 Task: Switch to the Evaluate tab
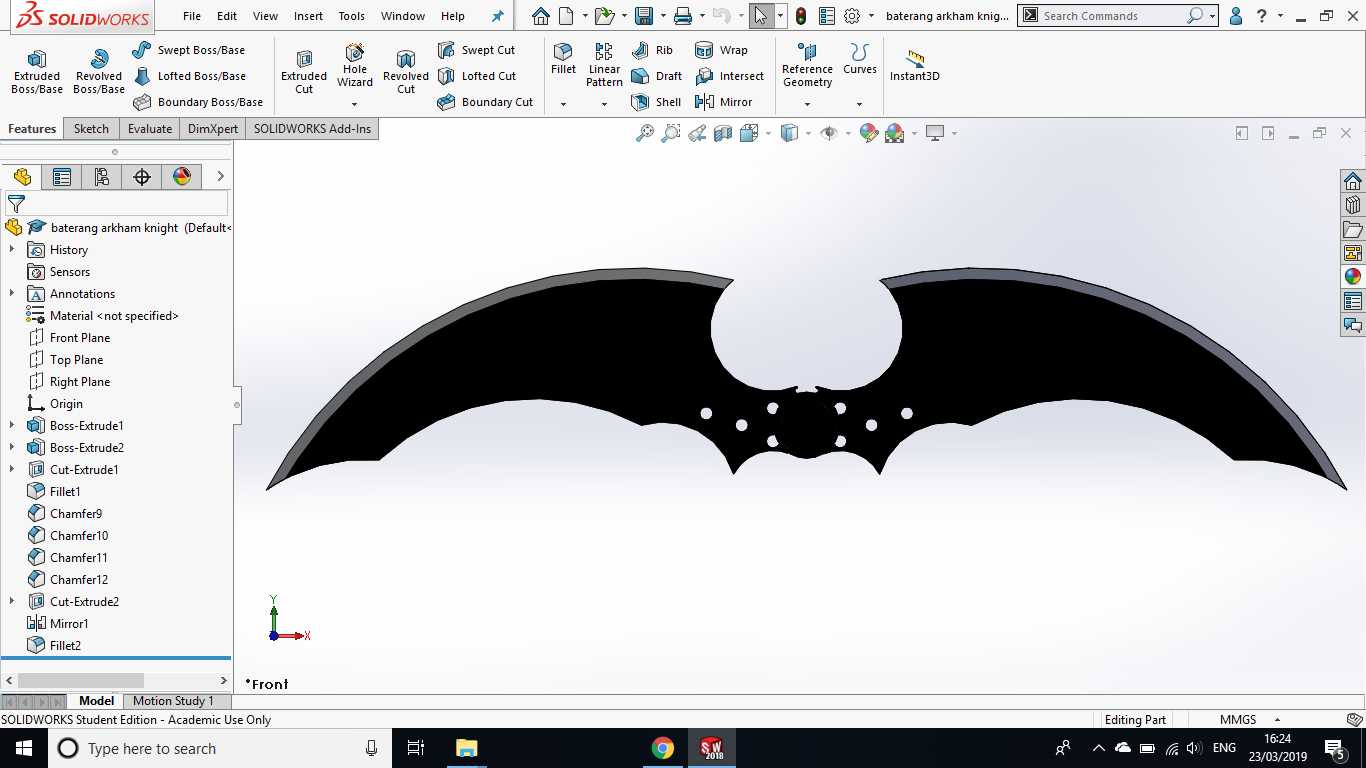click(150, 129)
